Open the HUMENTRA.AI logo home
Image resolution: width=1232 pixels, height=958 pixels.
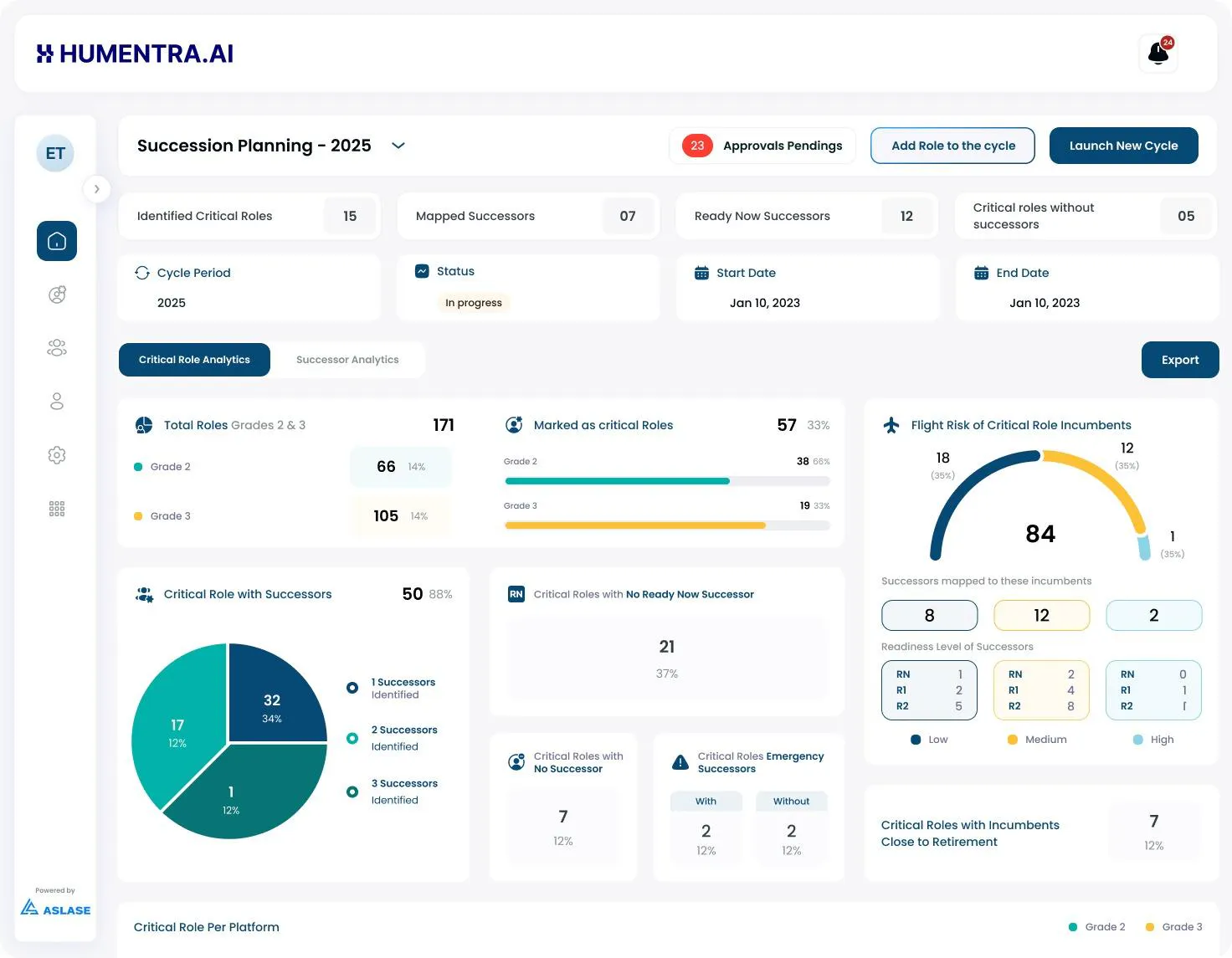click(135, 54)
